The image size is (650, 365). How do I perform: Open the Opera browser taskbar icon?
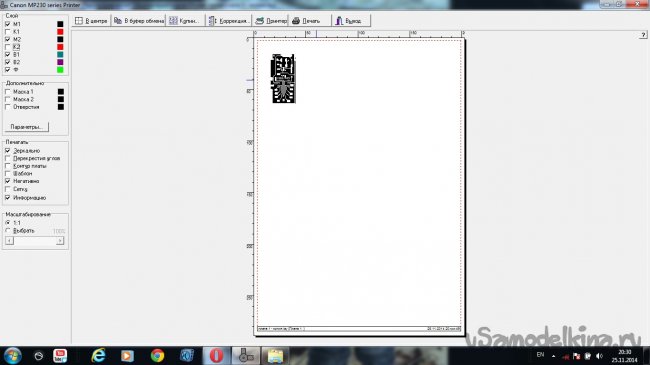coord(216,355)
